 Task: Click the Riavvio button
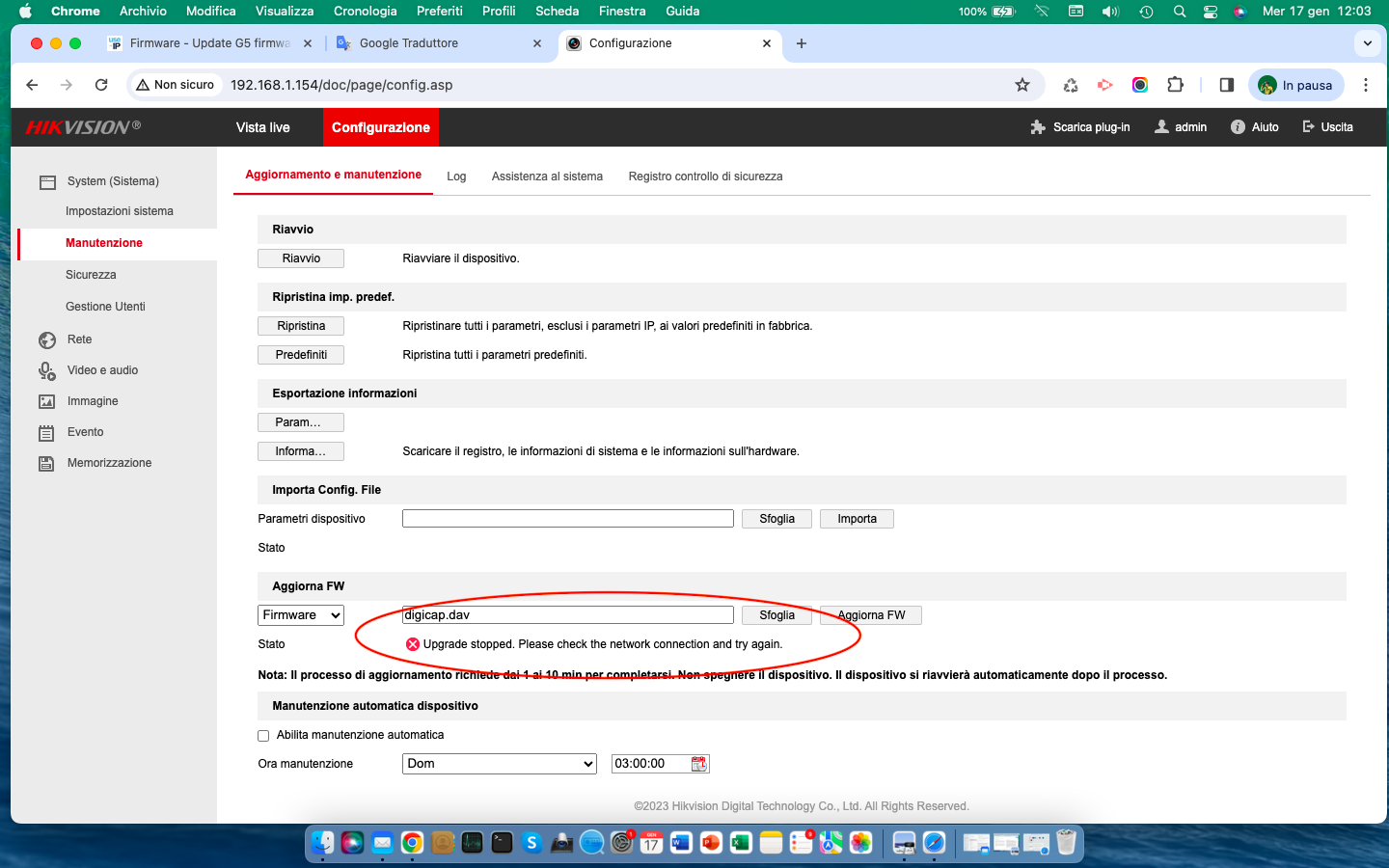[301, 258]
